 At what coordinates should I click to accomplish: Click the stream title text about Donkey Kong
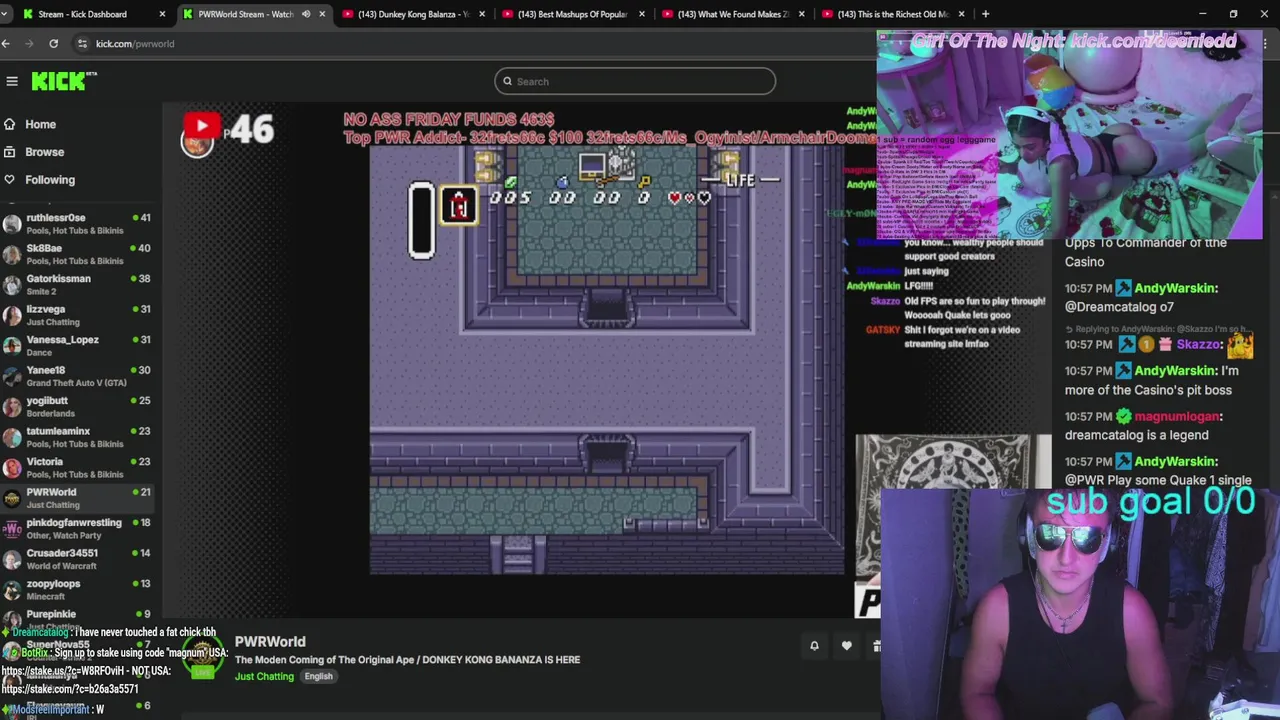[407, 660]
